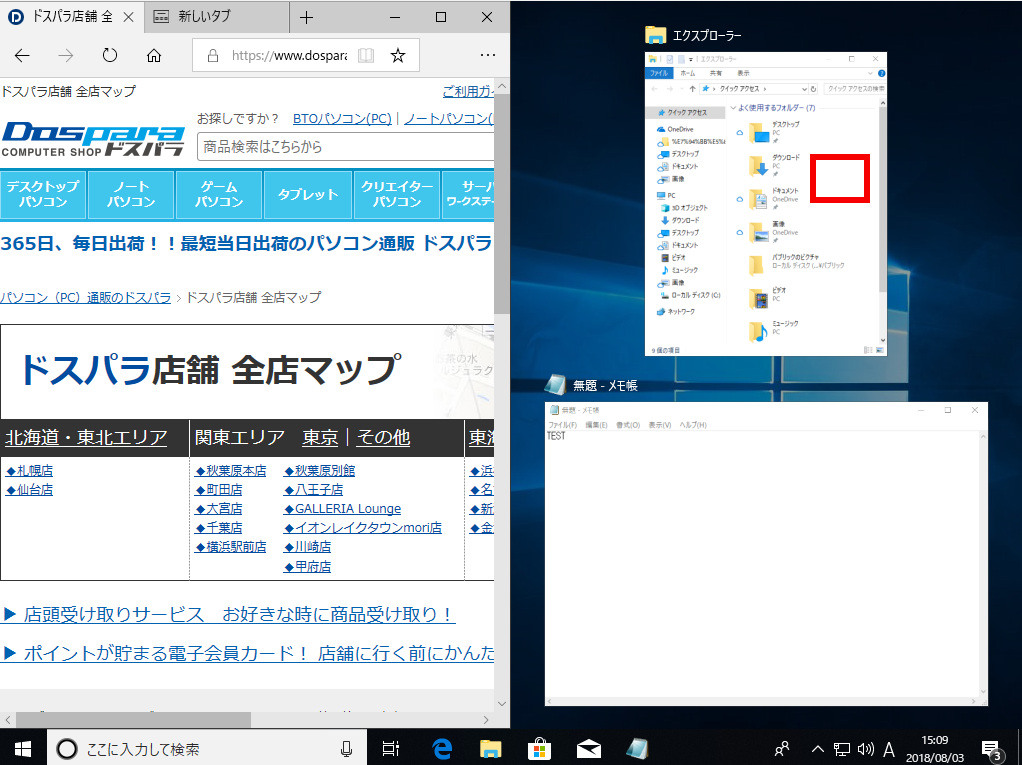1022x765 pixels.
Task: Refresh the Dospara page
Action: click(x=110, y=56)
